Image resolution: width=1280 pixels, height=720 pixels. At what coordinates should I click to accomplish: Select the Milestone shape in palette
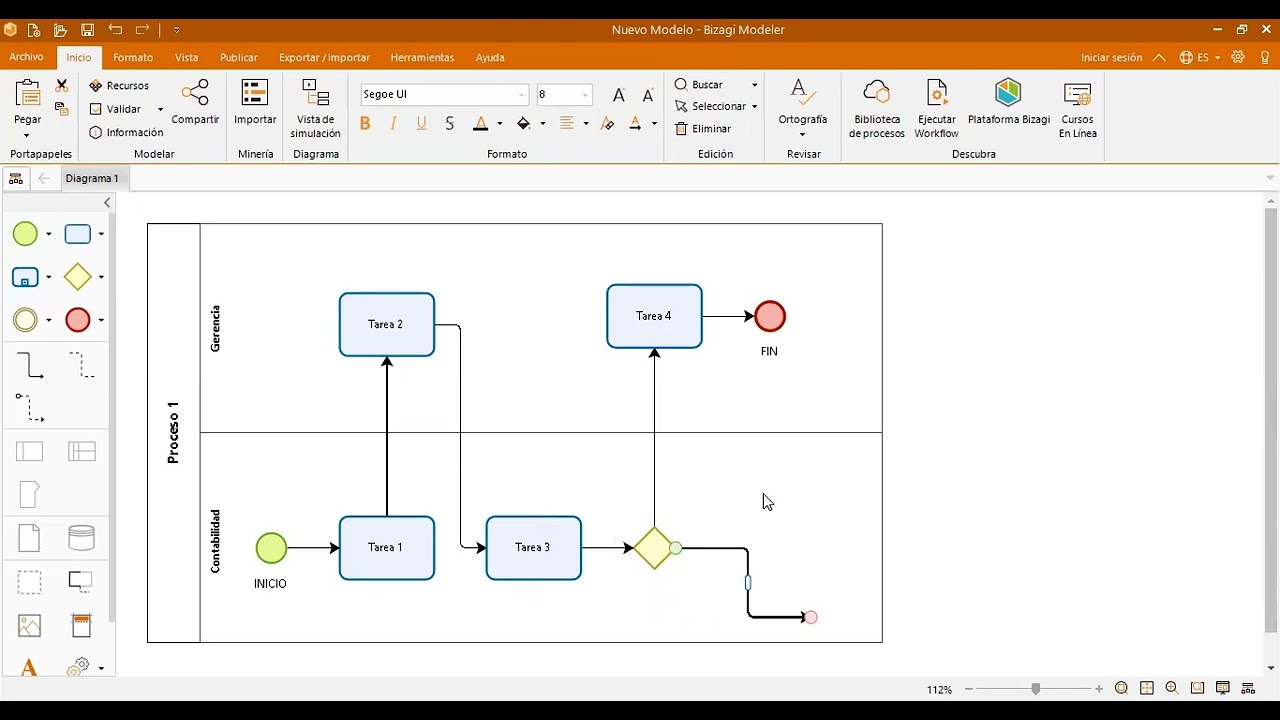pyautogui.click(x=30, y=494)
